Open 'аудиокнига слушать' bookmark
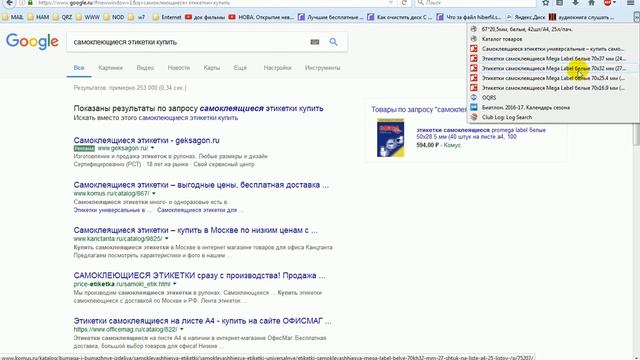Image resolution: width=640 pixels, height=360 pixels. tap(582, 17)
